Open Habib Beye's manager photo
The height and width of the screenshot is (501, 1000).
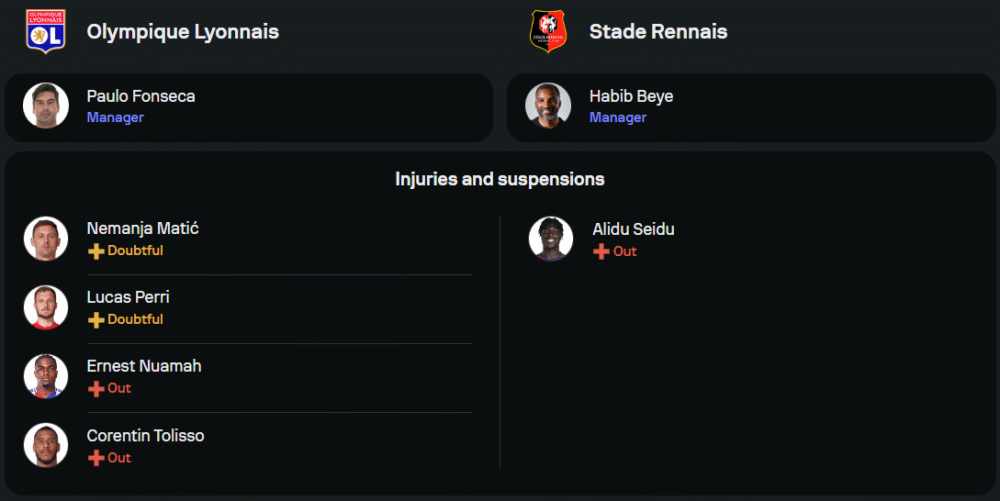(x=548, y=106)
